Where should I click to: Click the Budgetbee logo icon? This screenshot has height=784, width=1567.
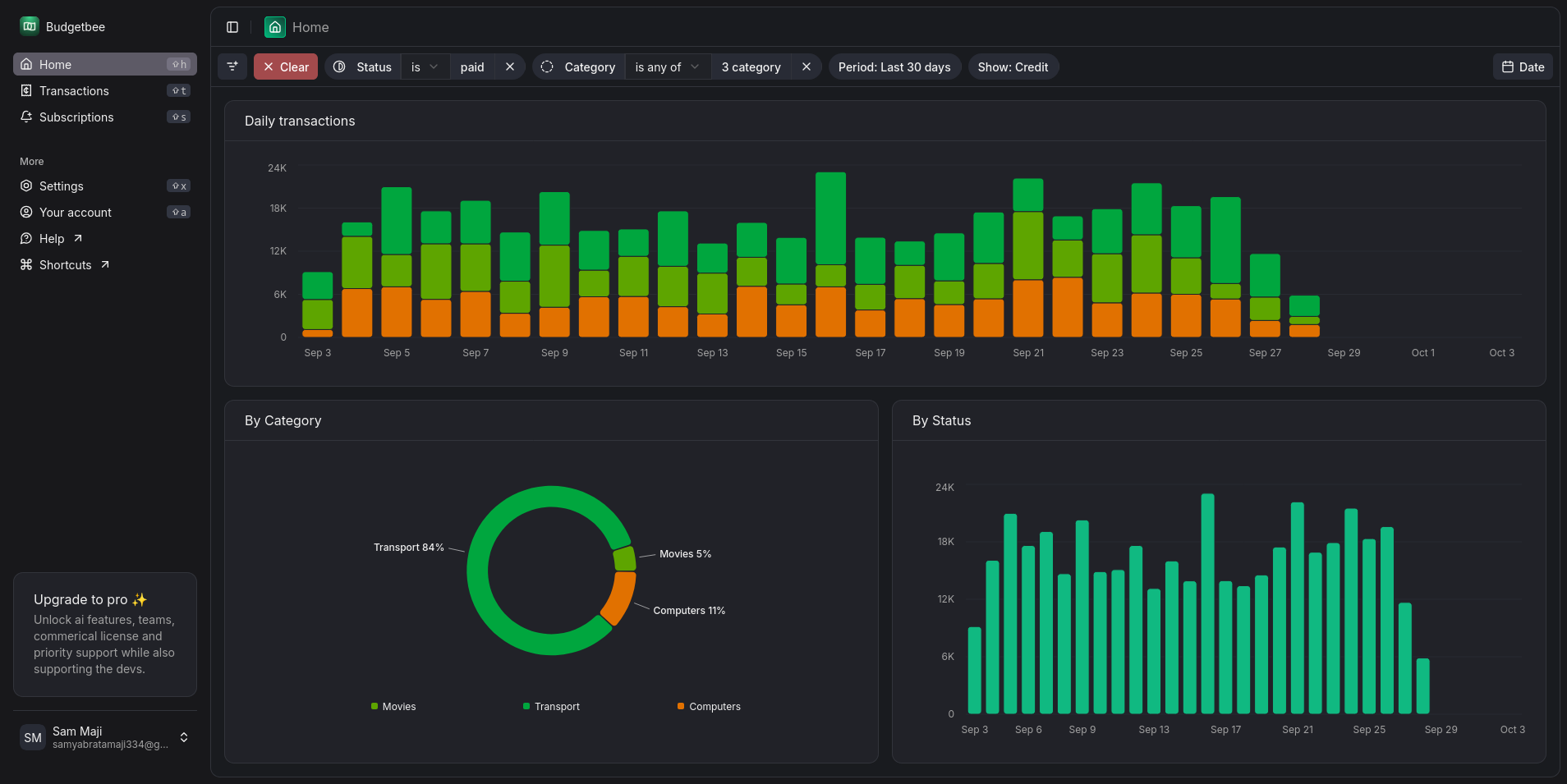(x=30, y=26)
